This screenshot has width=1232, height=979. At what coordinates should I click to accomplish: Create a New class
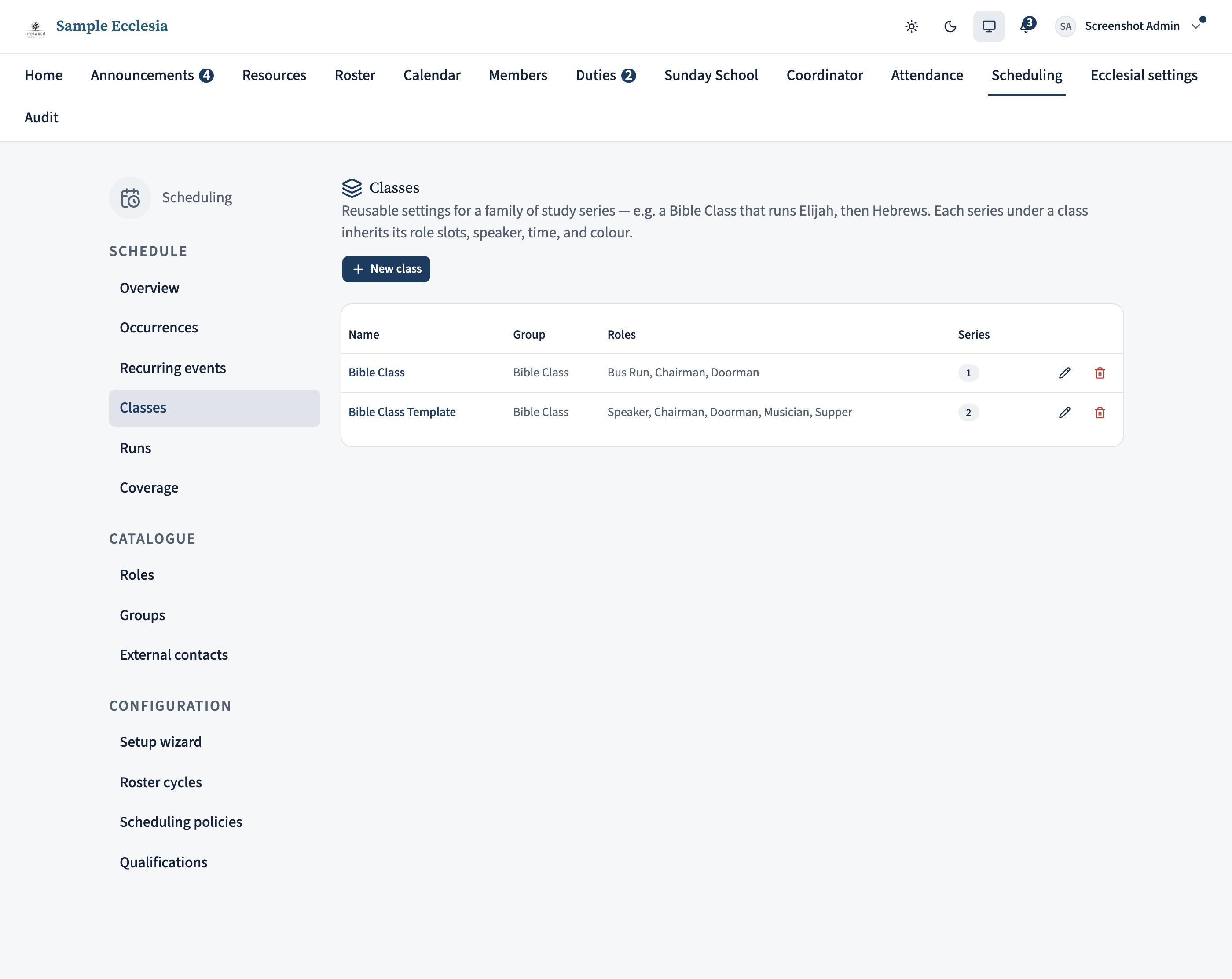tap(386, 269)
